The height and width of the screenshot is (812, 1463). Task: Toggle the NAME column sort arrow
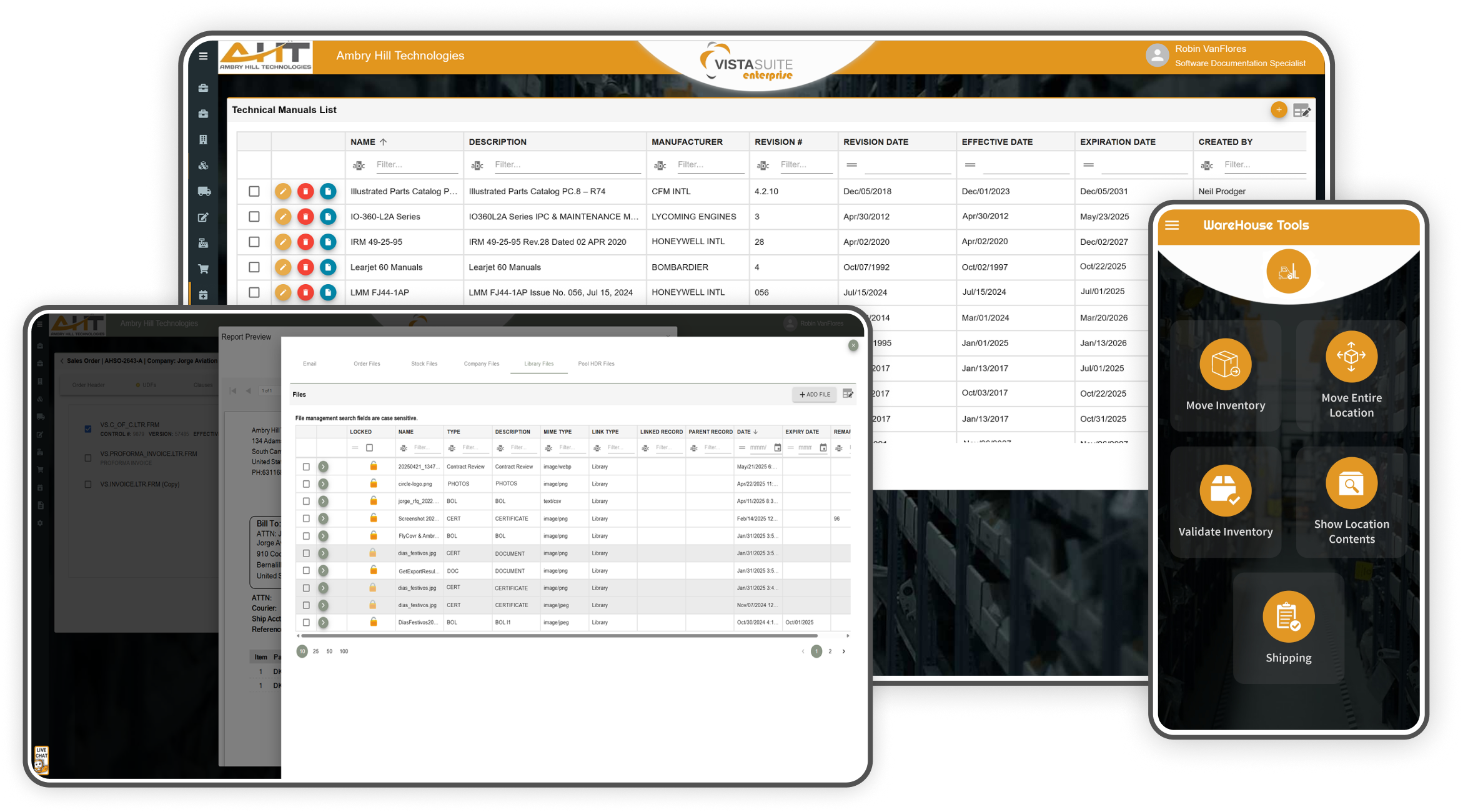[x=382, y=142]
